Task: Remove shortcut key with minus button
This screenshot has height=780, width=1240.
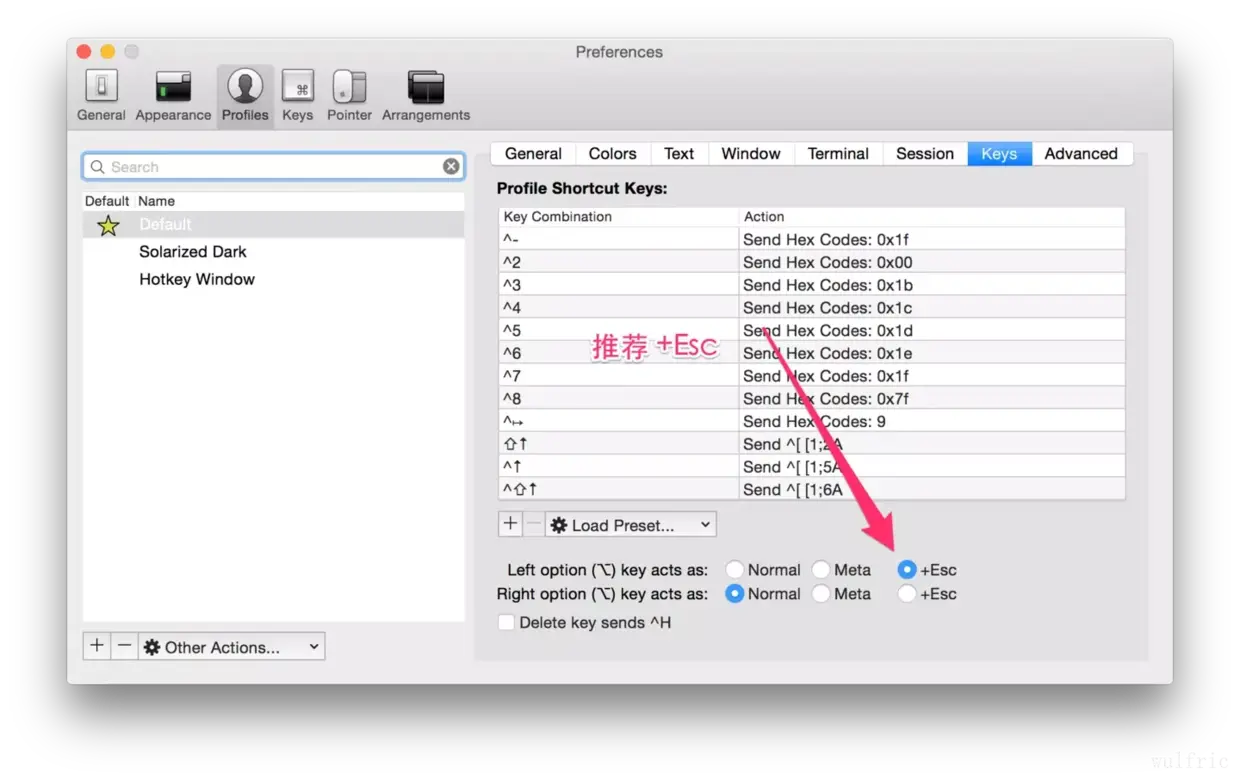Action: tap(533, 524)
